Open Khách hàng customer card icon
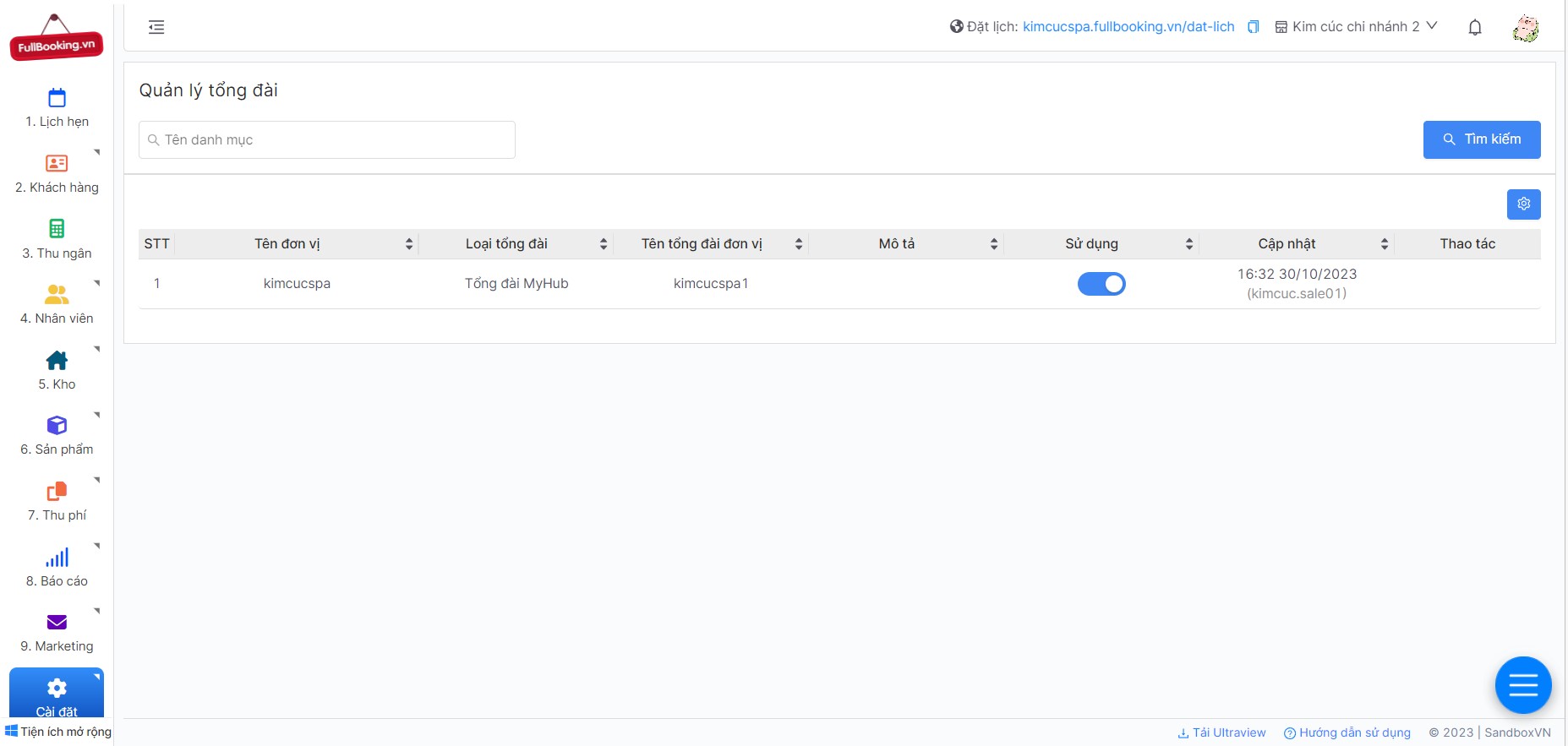Image resolution: width=1568 pixels, height=746 pixels. pyautogui.click(x=57, y=163)
